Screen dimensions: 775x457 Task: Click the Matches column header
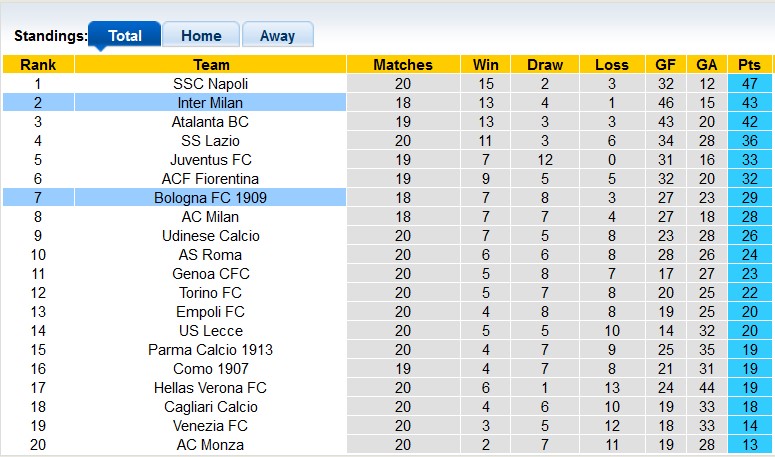402,65
